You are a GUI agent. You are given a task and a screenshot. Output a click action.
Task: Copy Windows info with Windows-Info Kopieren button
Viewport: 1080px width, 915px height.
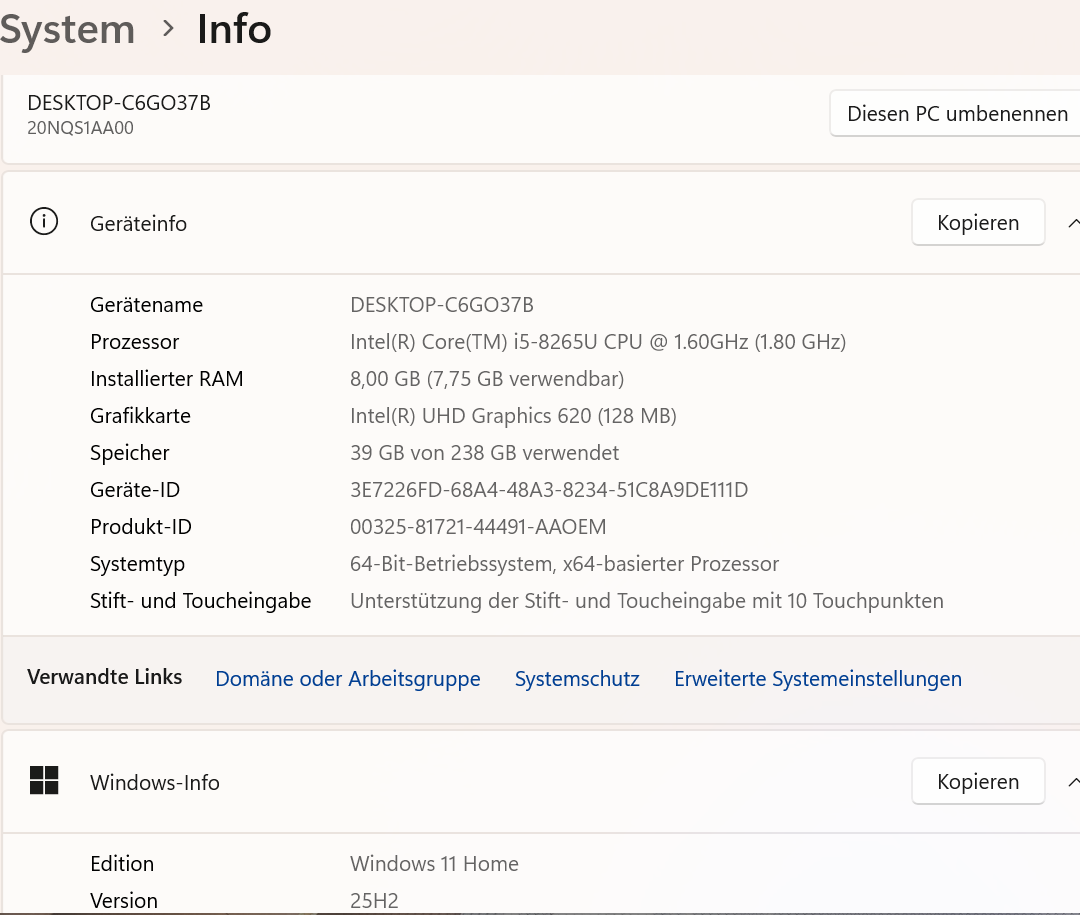tap(978, 781)
